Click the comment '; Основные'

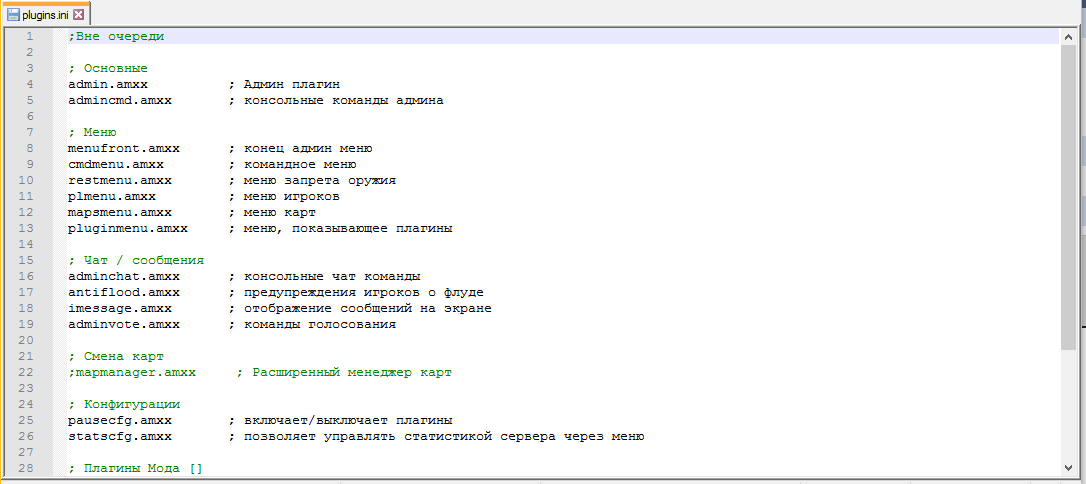[x=108, y=69]
